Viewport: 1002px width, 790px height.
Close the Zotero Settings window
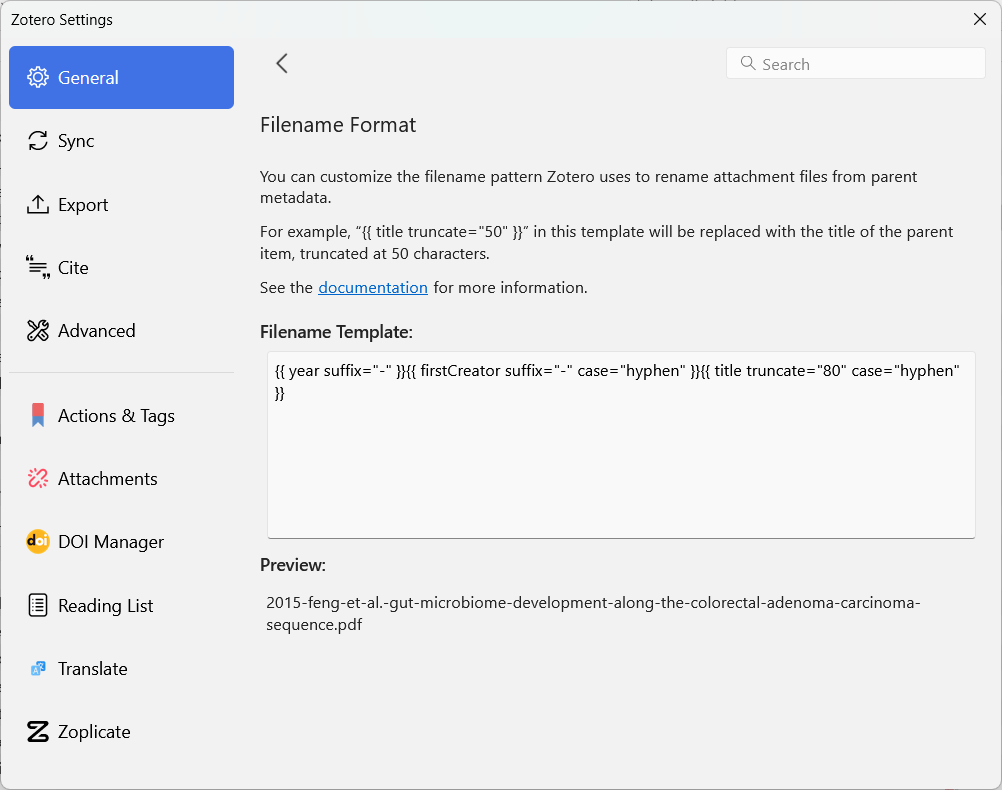[980, 19]
